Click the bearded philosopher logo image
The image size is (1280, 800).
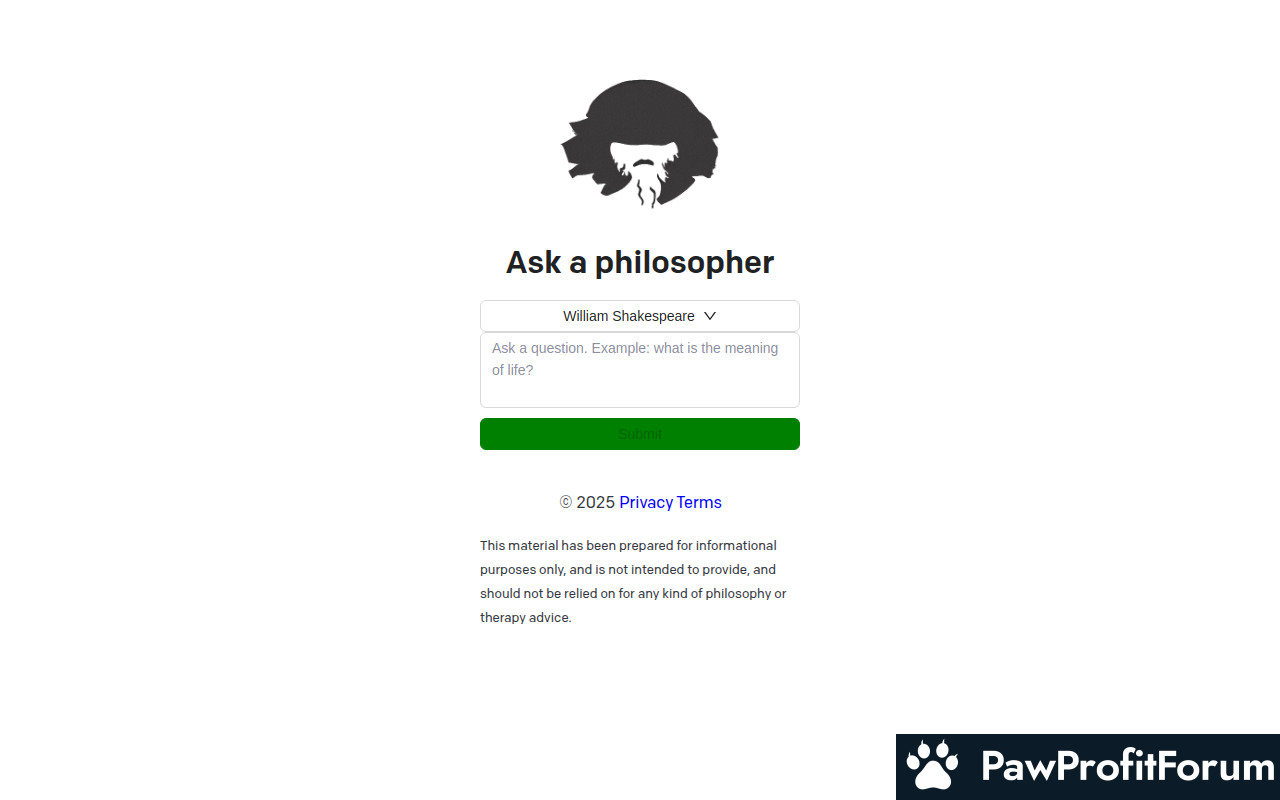pos(640,143)
